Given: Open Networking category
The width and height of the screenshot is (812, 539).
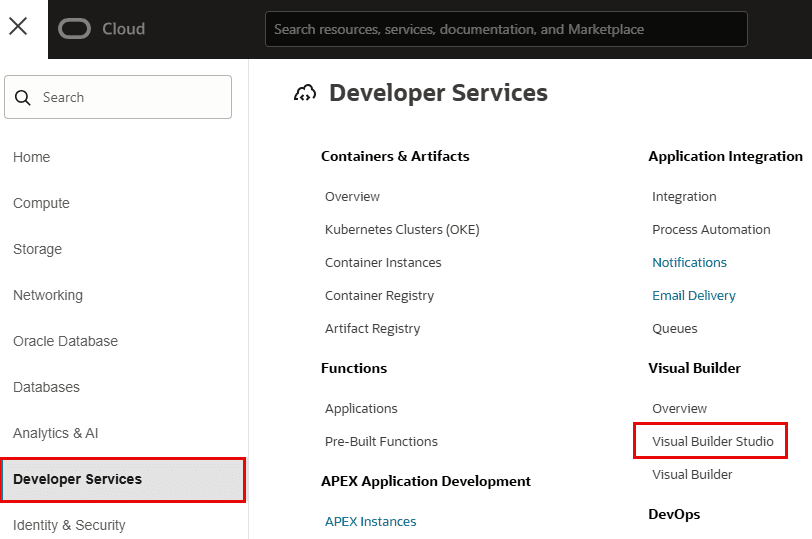Looking at the screenshot, I should point(48,295).
